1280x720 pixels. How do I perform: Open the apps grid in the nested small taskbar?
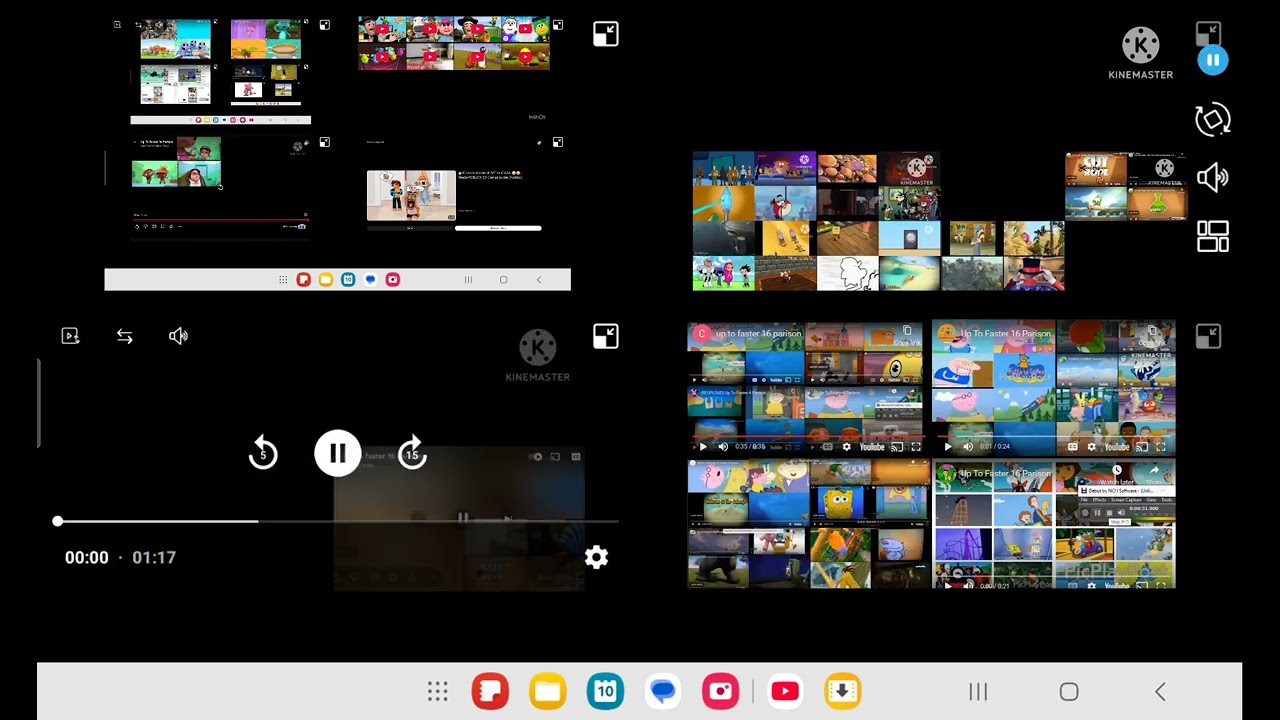pyautogui.click(x=283, y=280)
